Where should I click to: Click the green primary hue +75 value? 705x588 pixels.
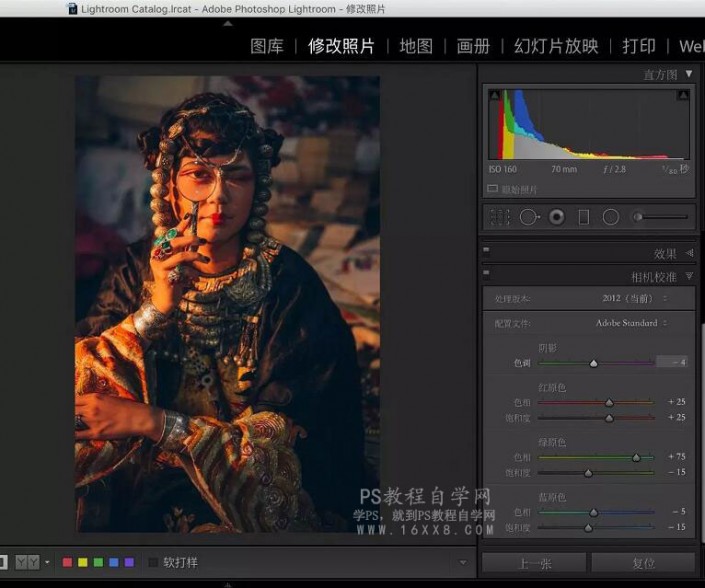(x=677, y=456)
